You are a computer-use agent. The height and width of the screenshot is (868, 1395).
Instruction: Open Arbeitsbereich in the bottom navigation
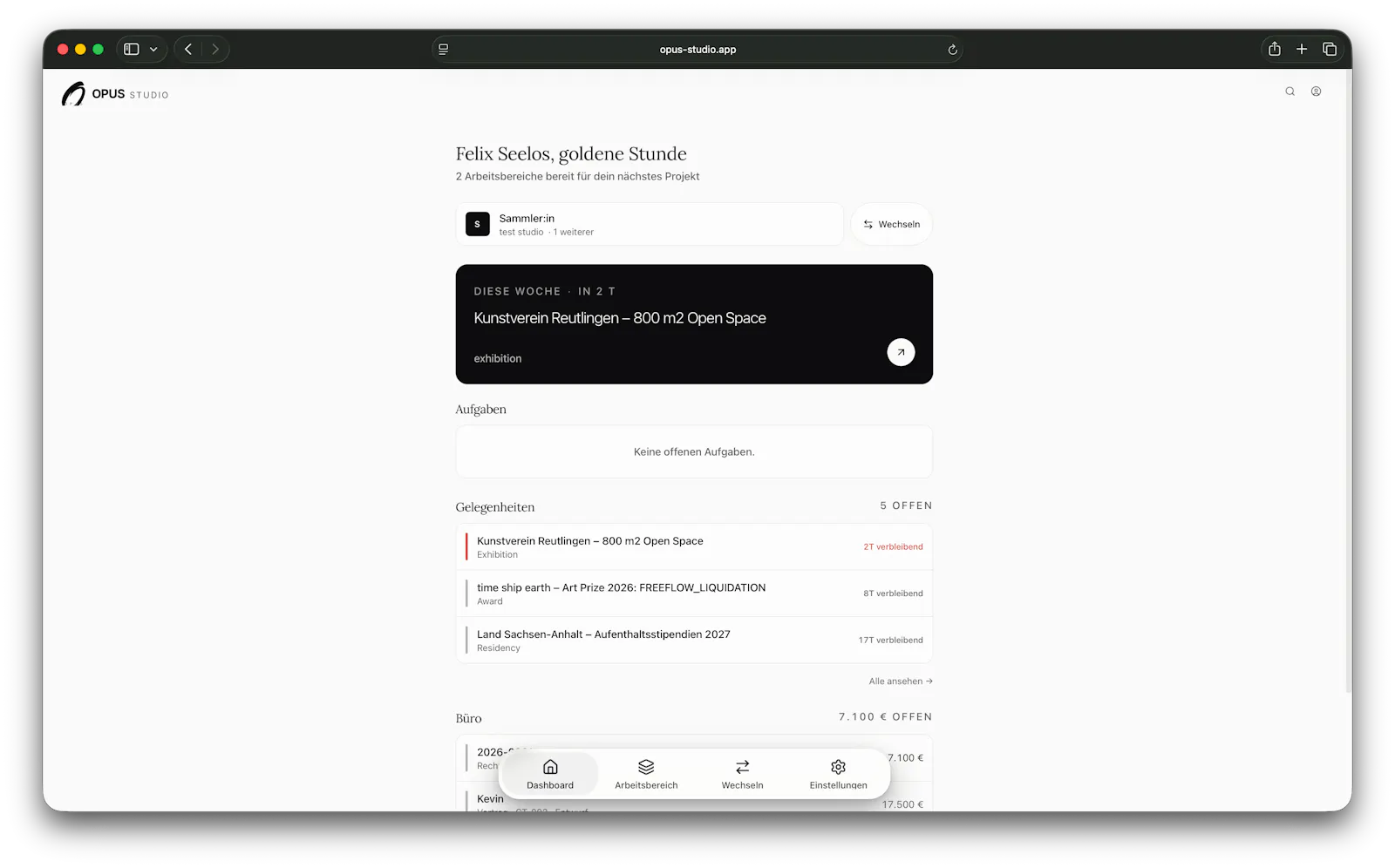(x=646, y=774)
